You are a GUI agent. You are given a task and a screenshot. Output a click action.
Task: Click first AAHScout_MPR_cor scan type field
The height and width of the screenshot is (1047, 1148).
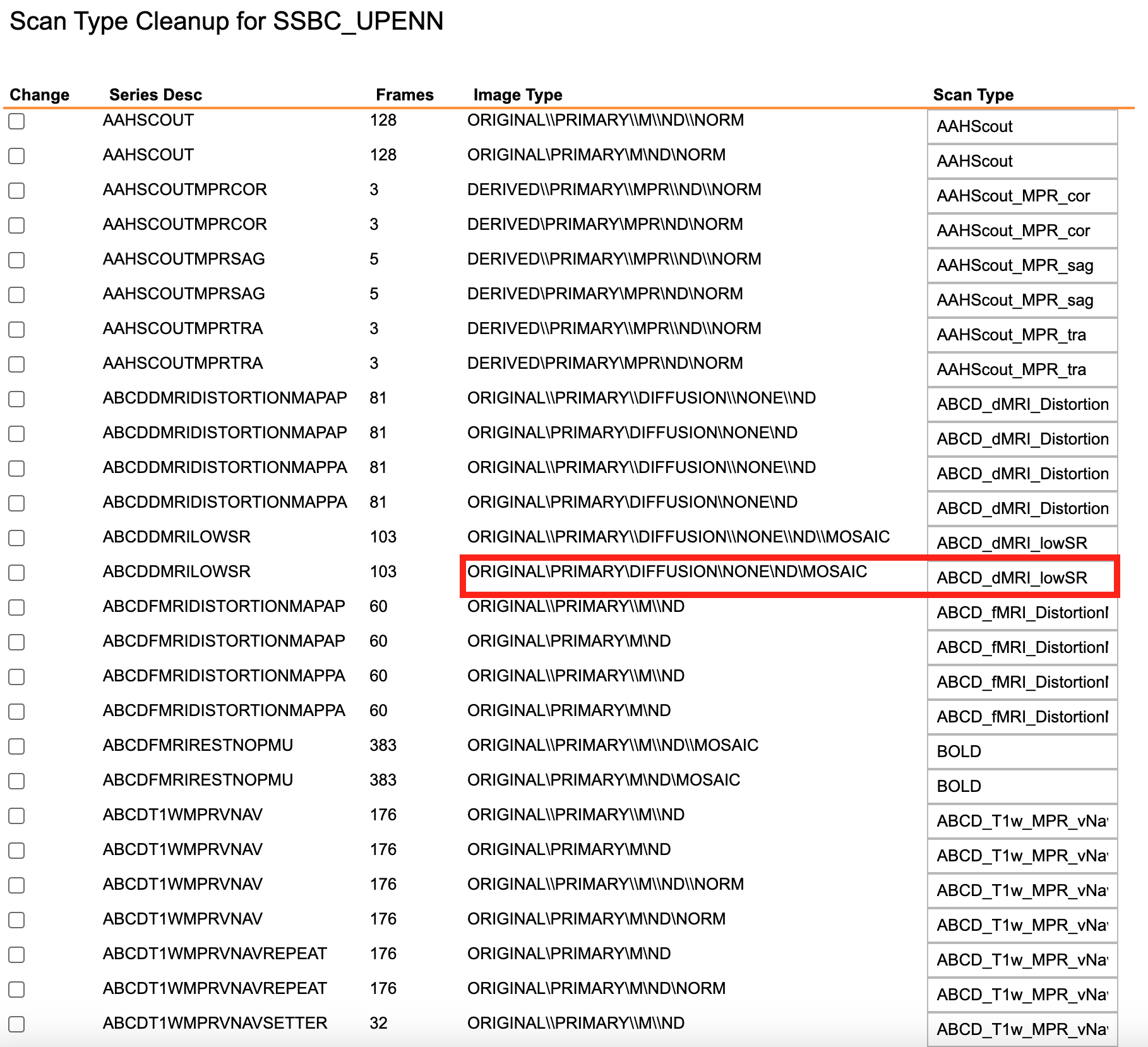(1022, 196)
